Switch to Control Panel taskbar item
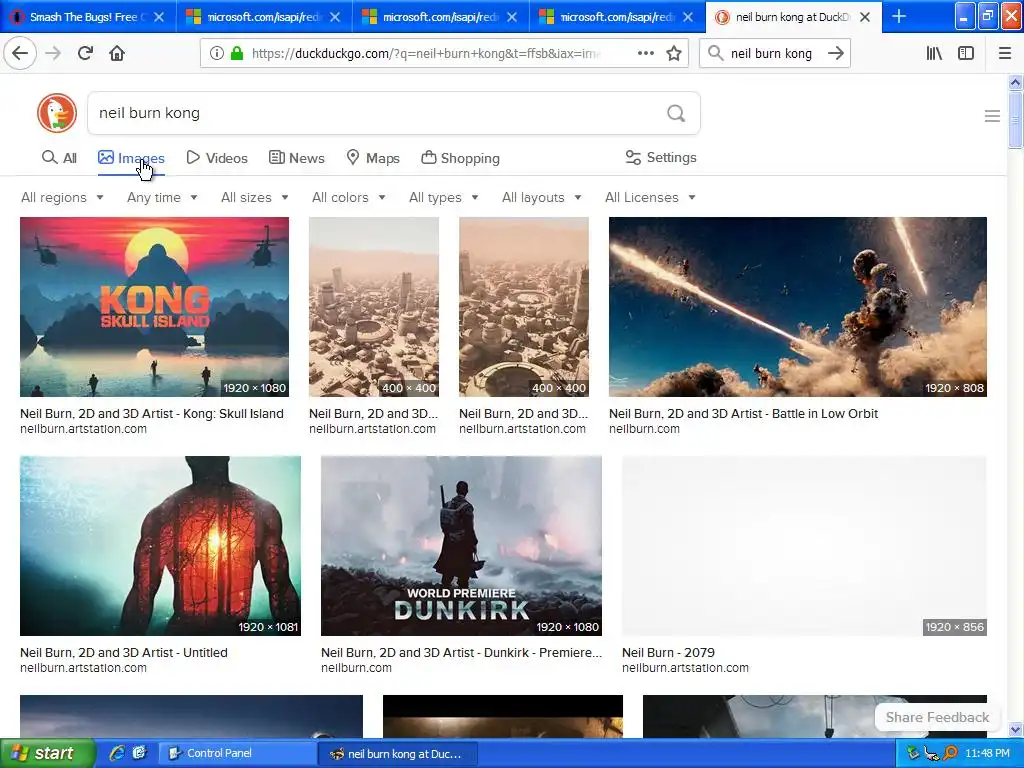This screenshot has width=1024, height=768. click(x=237, y=754)
